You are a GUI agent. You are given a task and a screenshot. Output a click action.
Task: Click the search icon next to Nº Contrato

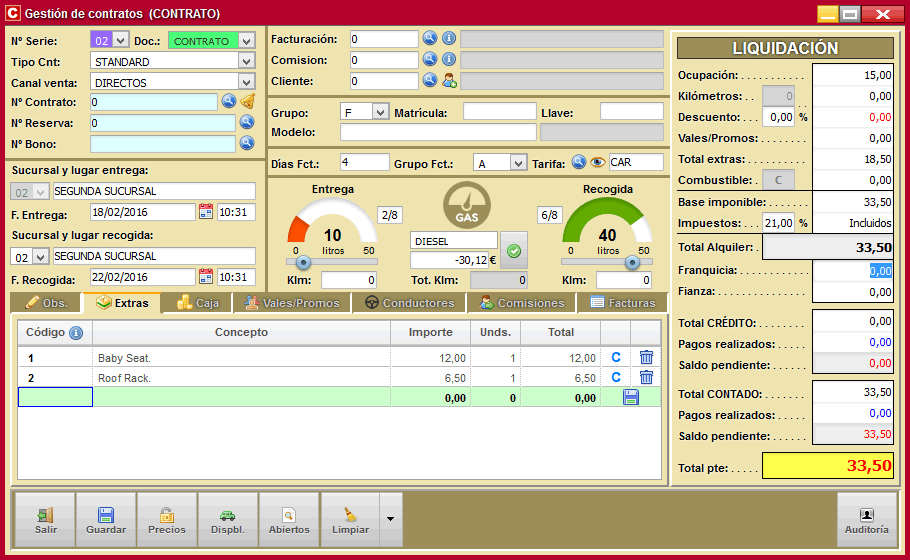(228, 101)
